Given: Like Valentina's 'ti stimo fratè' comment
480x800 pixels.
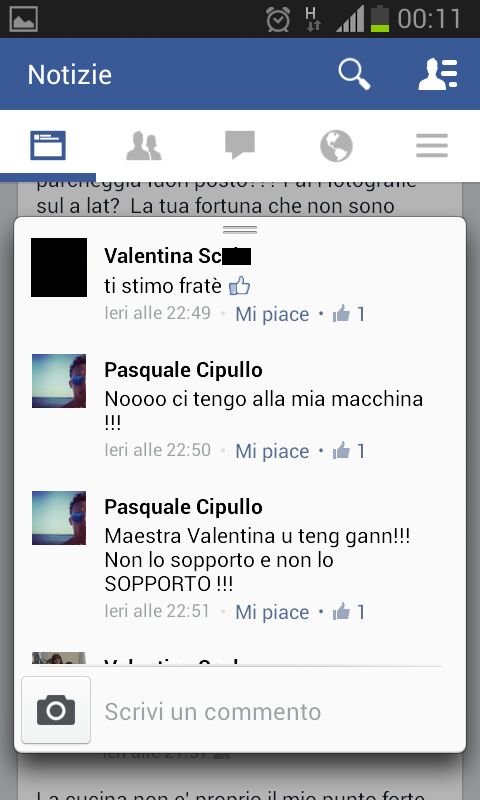Looking at the screenshot, I should click(272, 314).
